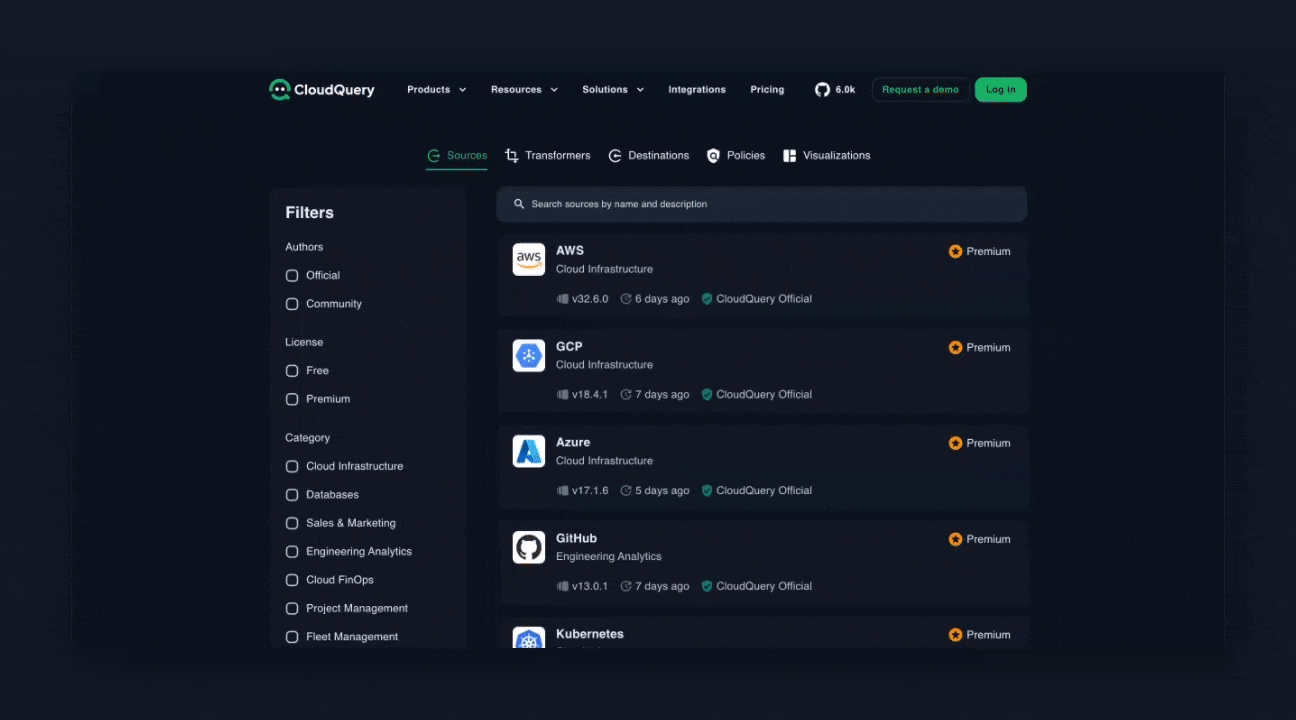Check the Cloud Infrastructure category

[292, 467]
